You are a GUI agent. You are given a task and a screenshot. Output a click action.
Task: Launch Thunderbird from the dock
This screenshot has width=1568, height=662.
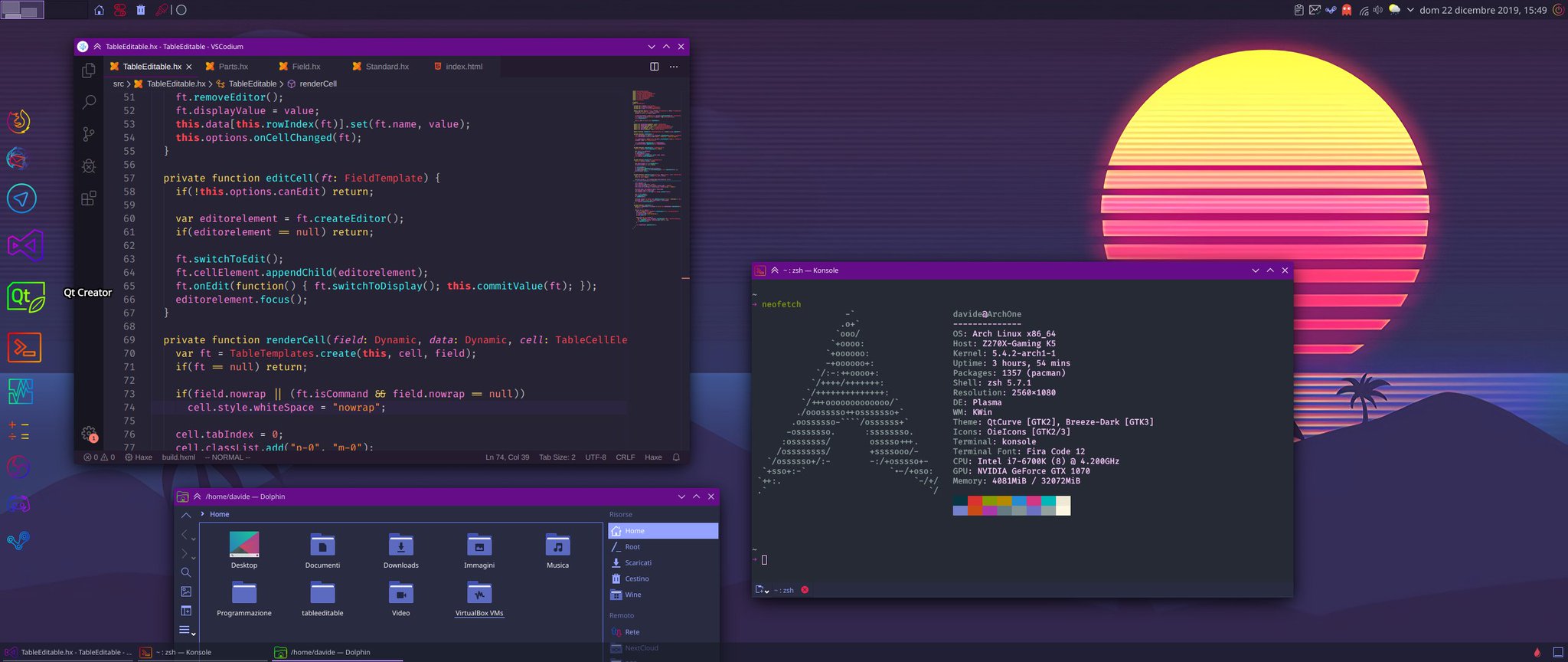point(18,159)
